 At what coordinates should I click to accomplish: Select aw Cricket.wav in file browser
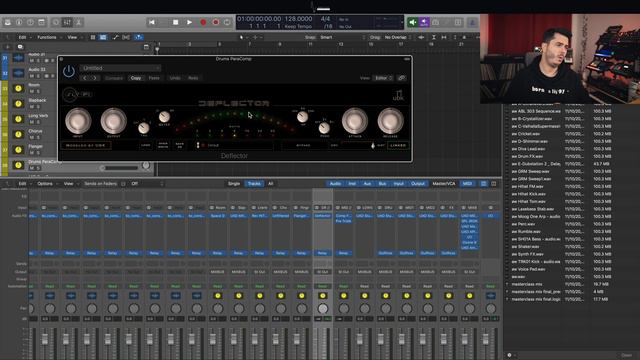526,134
